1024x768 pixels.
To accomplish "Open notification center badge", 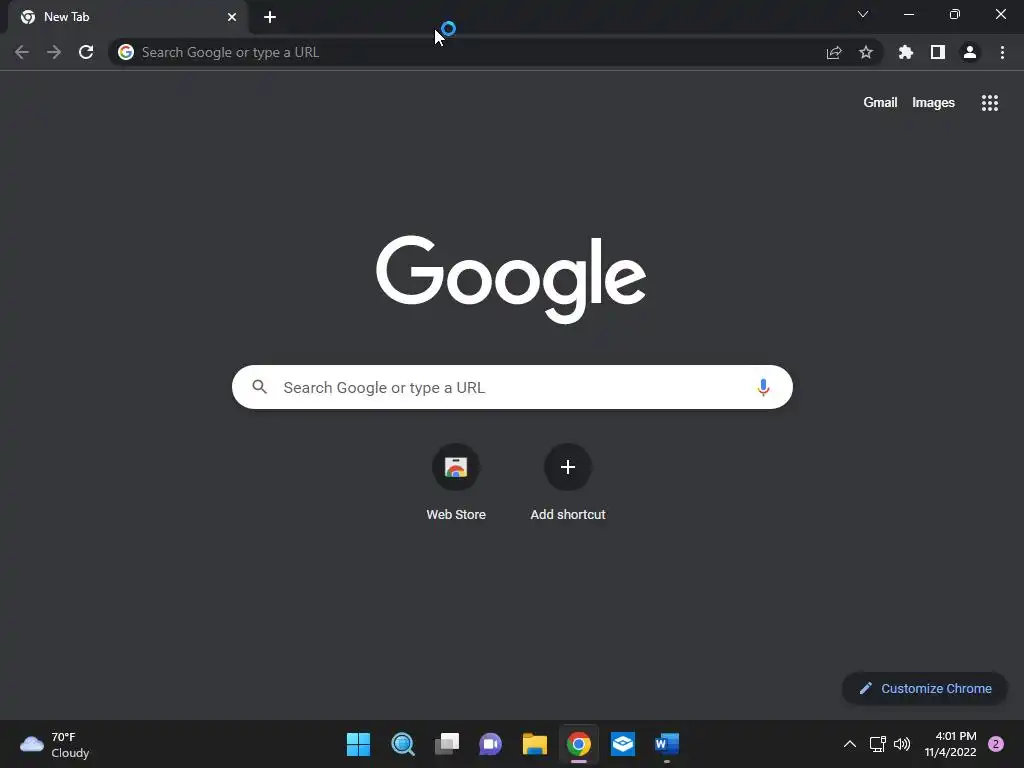I will [x=996, y=744].
